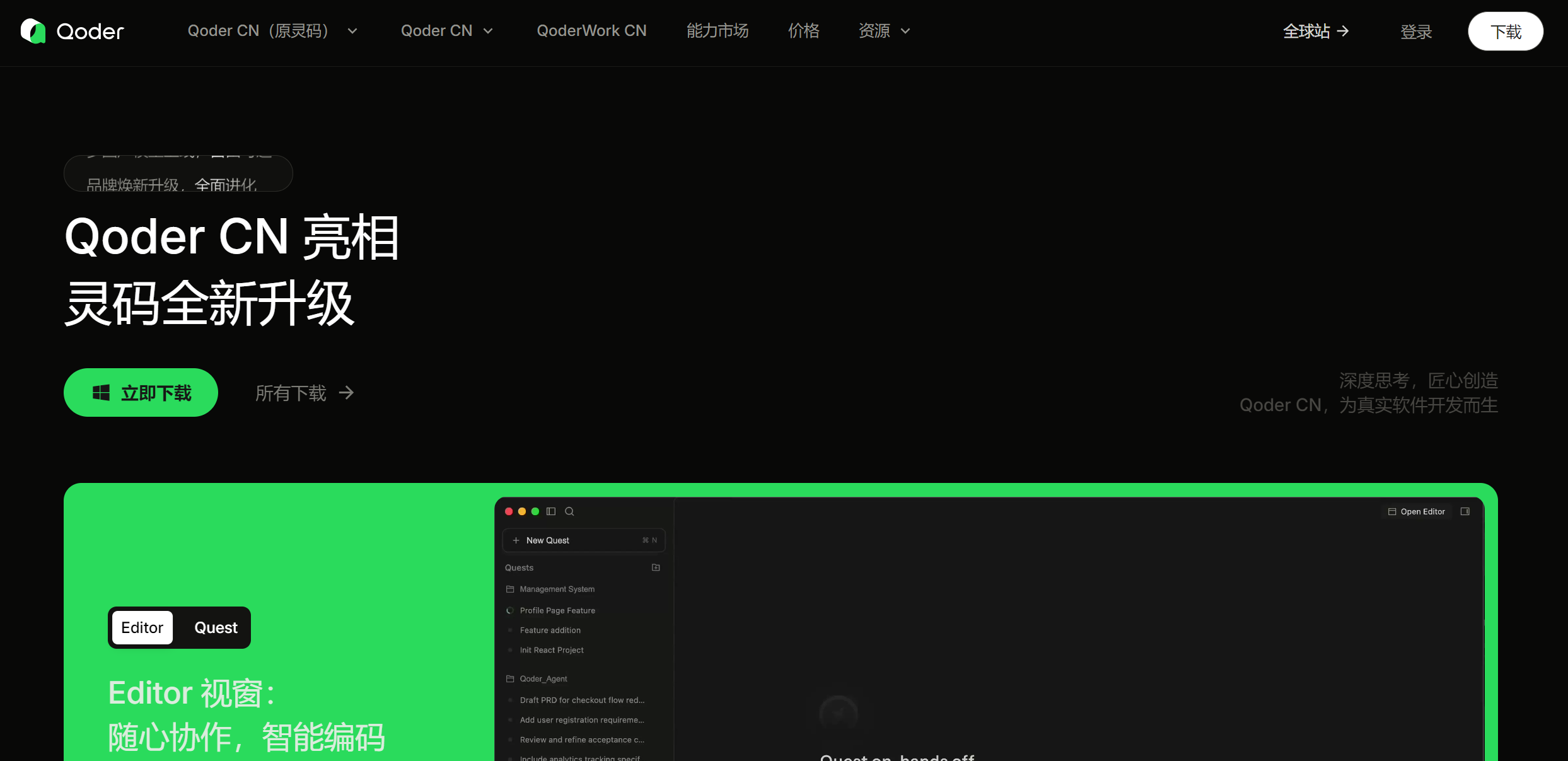This screenshot has height=761, width=1568.
Task: Follow the 全球站 link
Action: point(1316,31)
